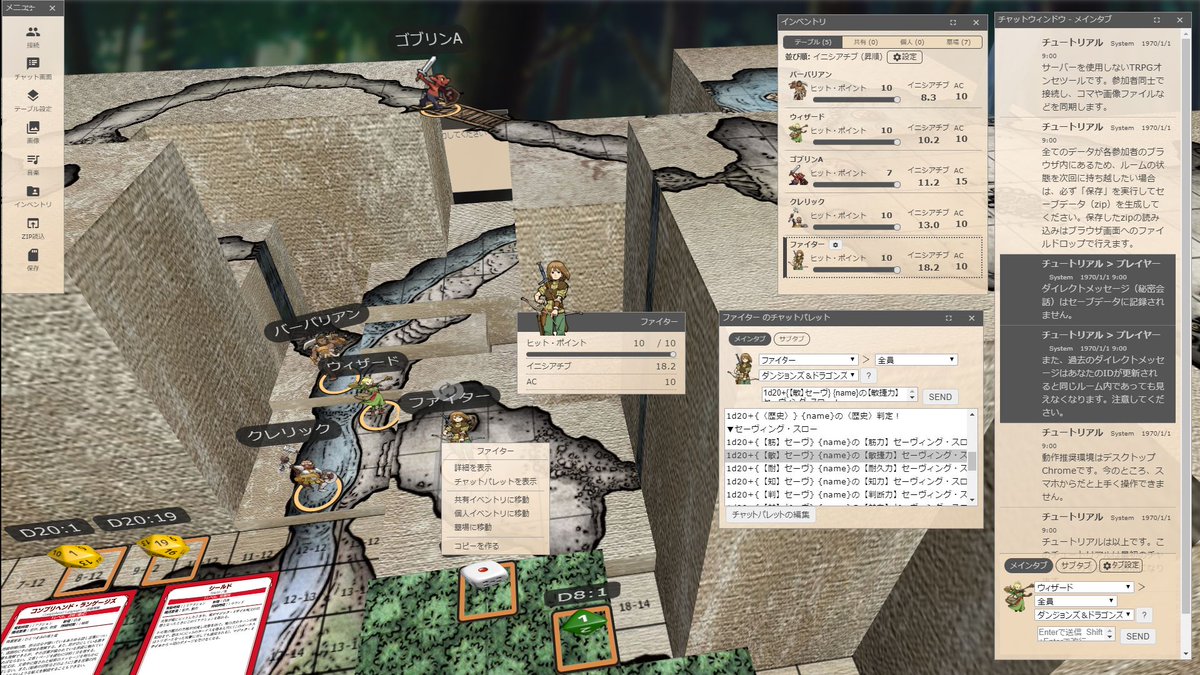Click the chat window message input field

tap(1075, 635)
